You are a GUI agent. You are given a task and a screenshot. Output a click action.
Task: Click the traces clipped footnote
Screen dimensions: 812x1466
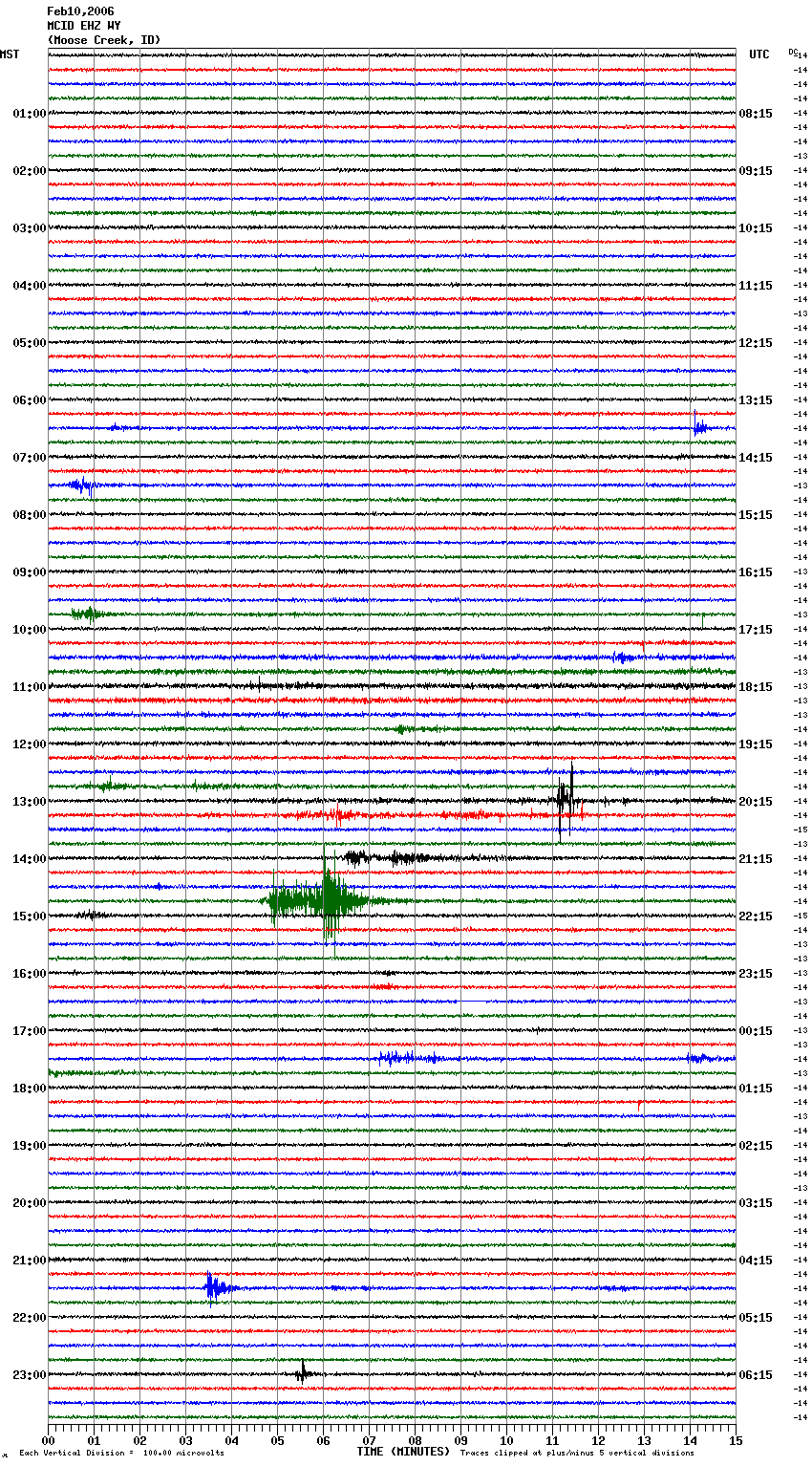click(x=577, y=1454)
